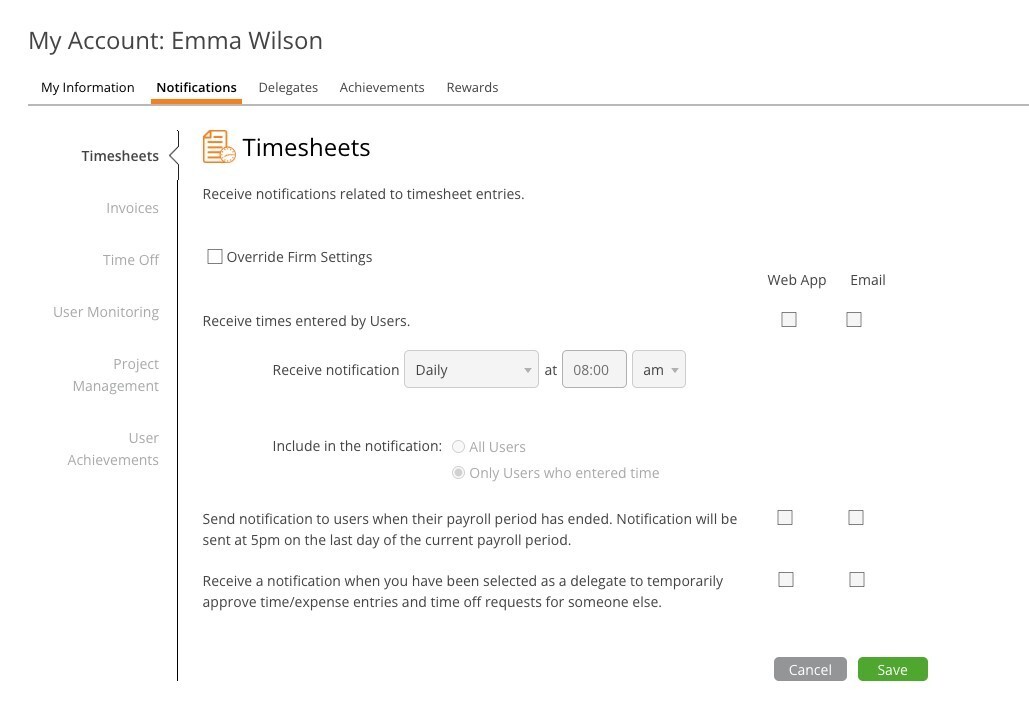Screen dimensions: 1029x708
Task: Click the Web App column header
Action: click(x=797, y=280)
